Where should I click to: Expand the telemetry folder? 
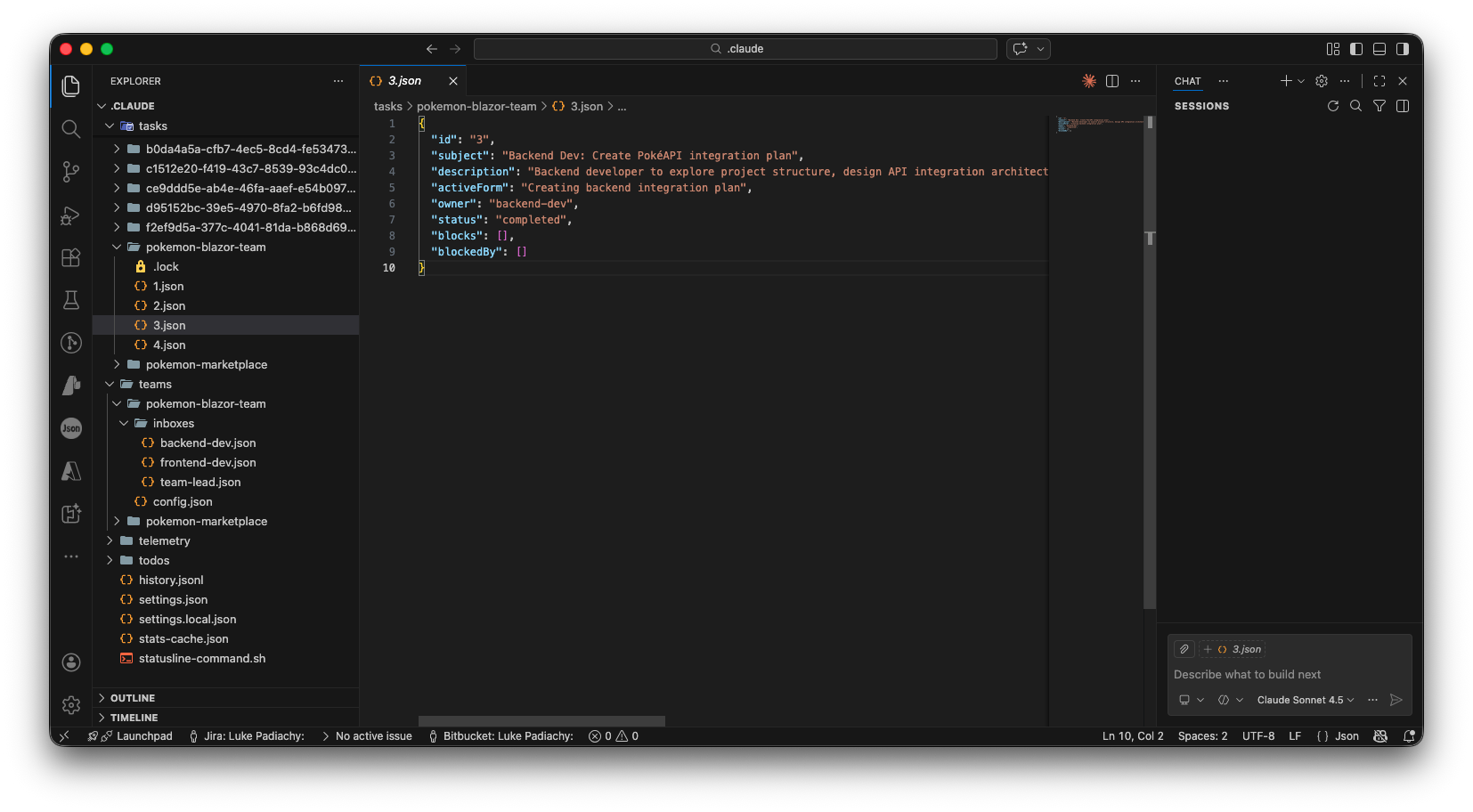[x=164, y=541]
